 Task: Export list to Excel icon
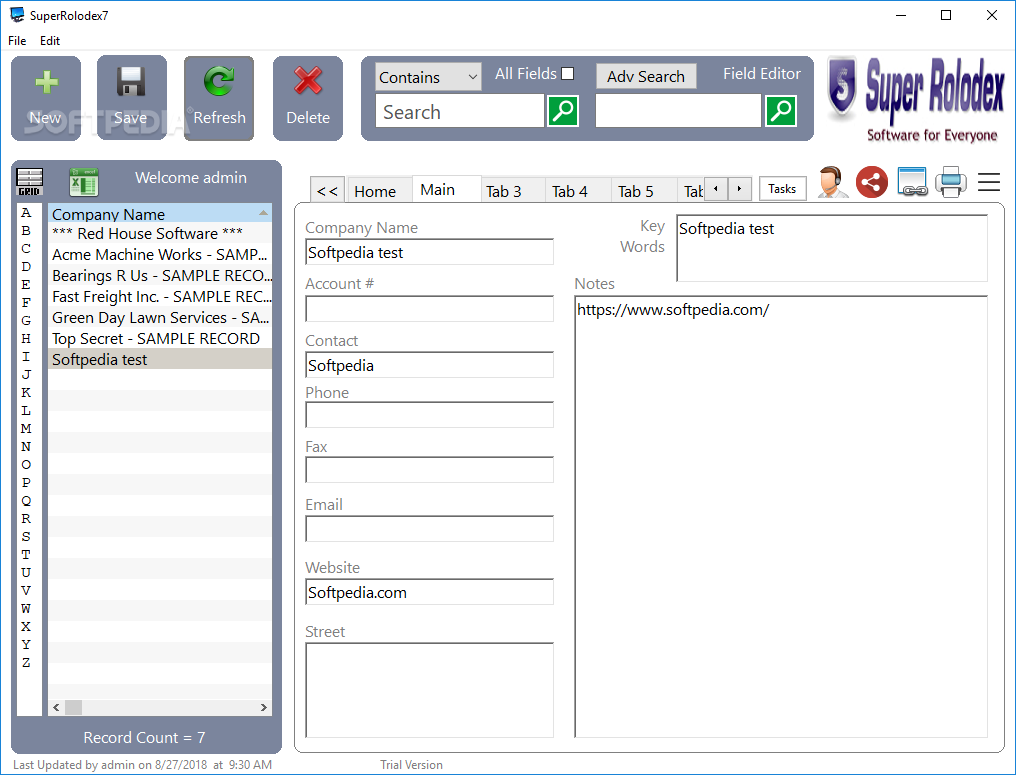[84, 181]
